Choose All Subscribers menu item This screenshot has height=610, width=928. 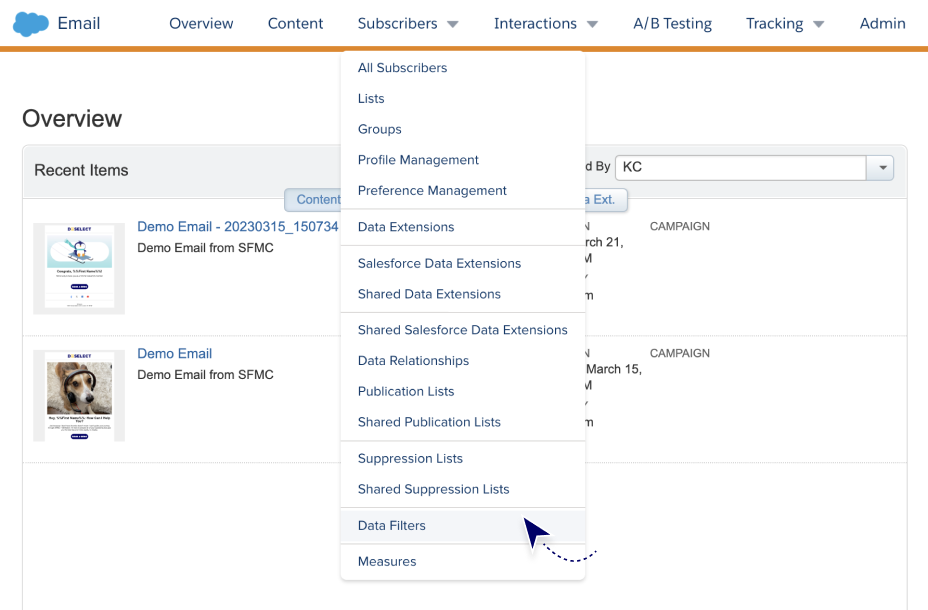402,68
